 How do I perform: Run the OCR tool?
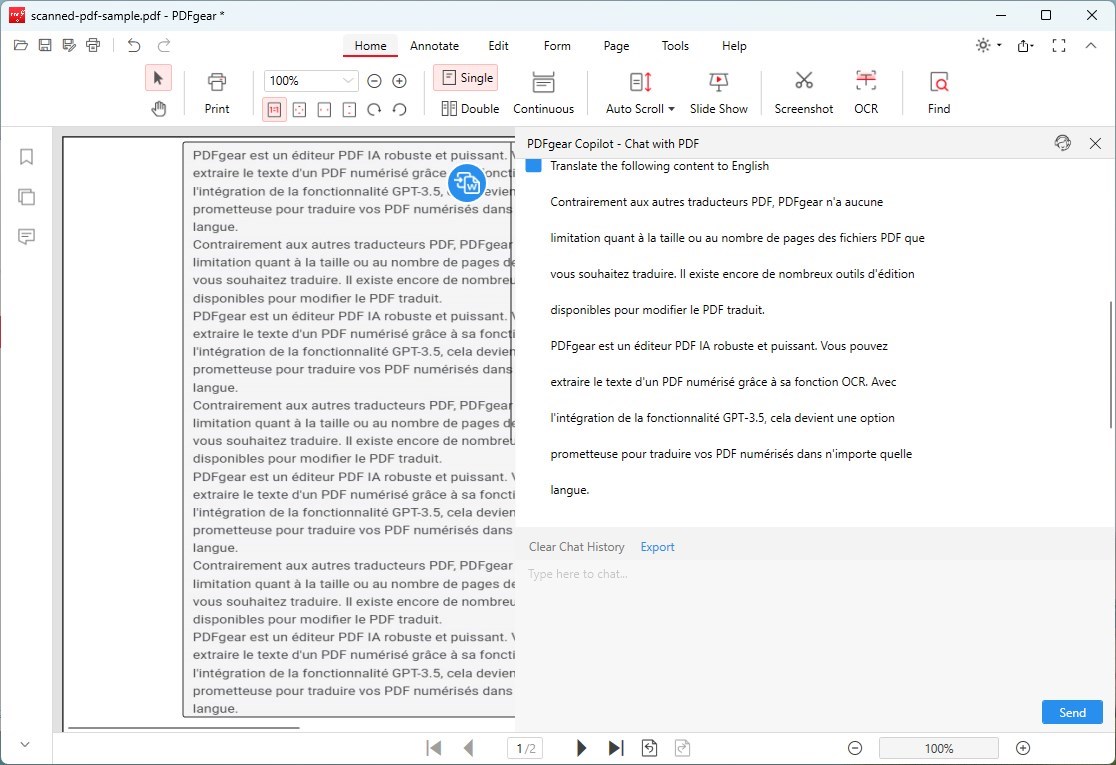(865, 93)
